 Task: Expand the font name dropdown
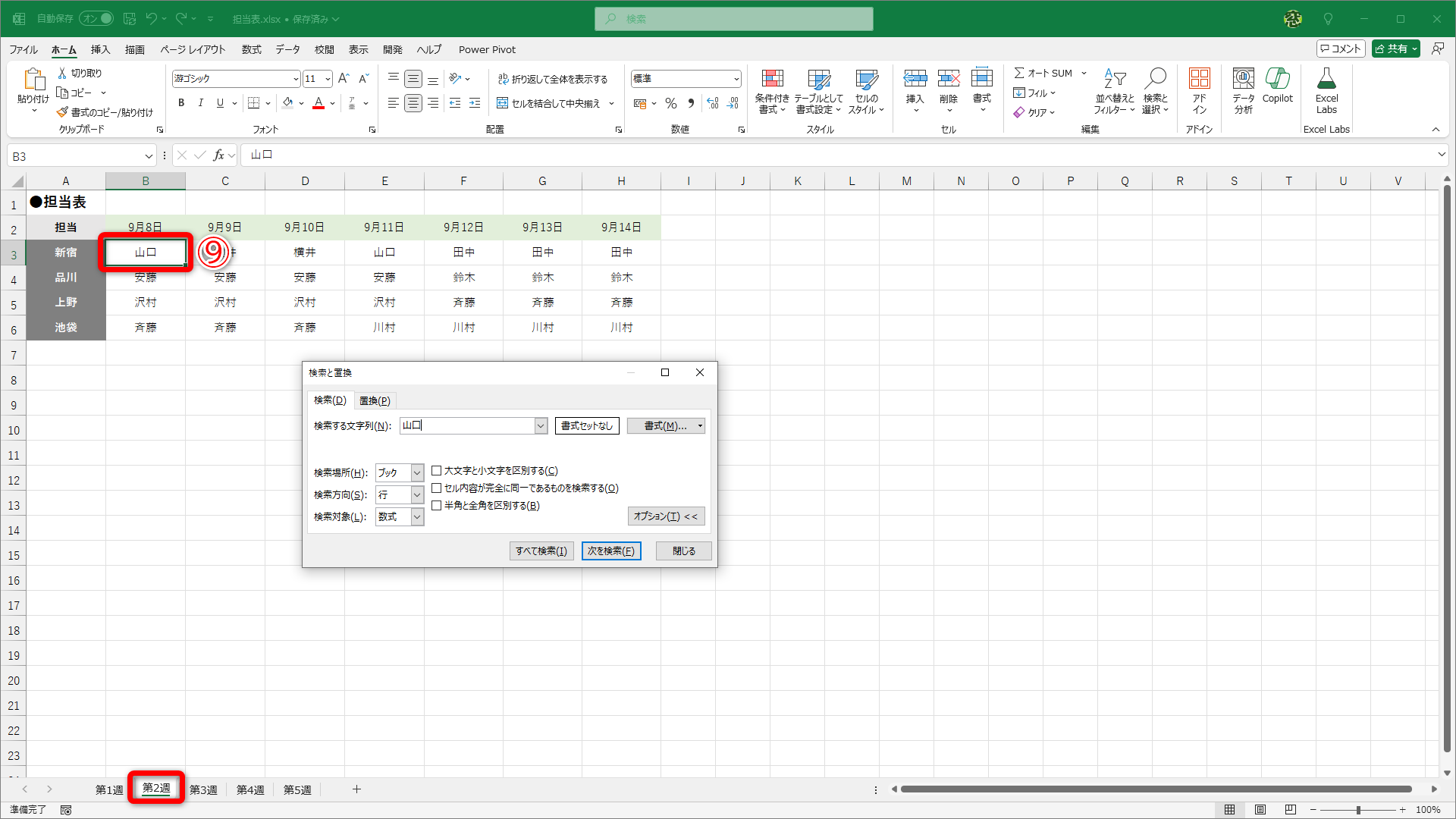coord(296,79)
